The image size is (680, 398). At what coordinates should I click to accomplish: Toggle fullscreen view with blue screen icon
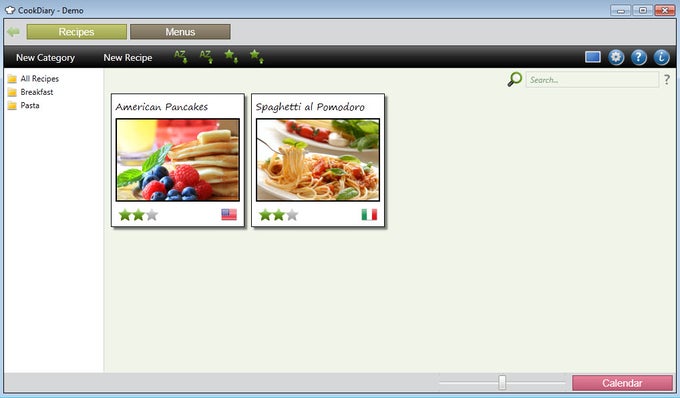click(x=592, y=57)
